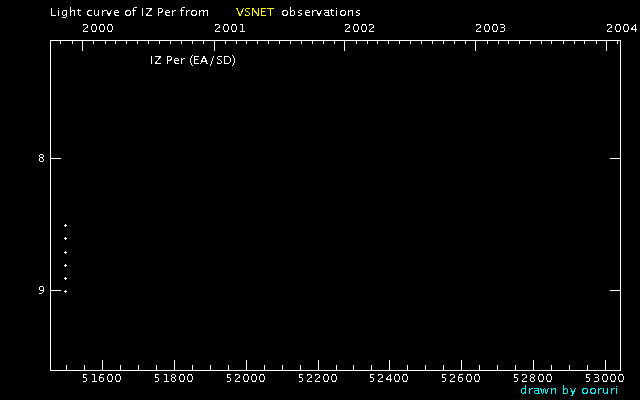The width and height of the screenshot is (640, 400).
Task: Click the magnitude 9 label on left axis
Action: tap(39, 290)
